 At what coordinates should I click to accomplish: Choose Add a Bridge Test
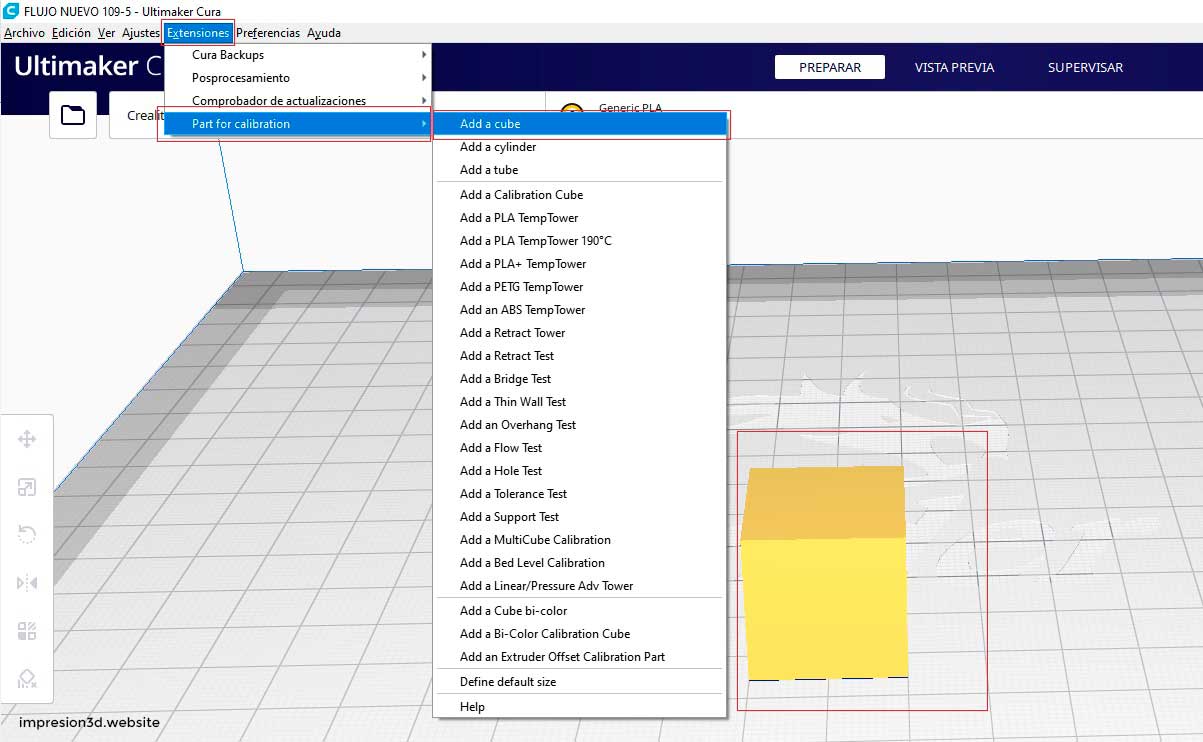[x=579, y=379]
